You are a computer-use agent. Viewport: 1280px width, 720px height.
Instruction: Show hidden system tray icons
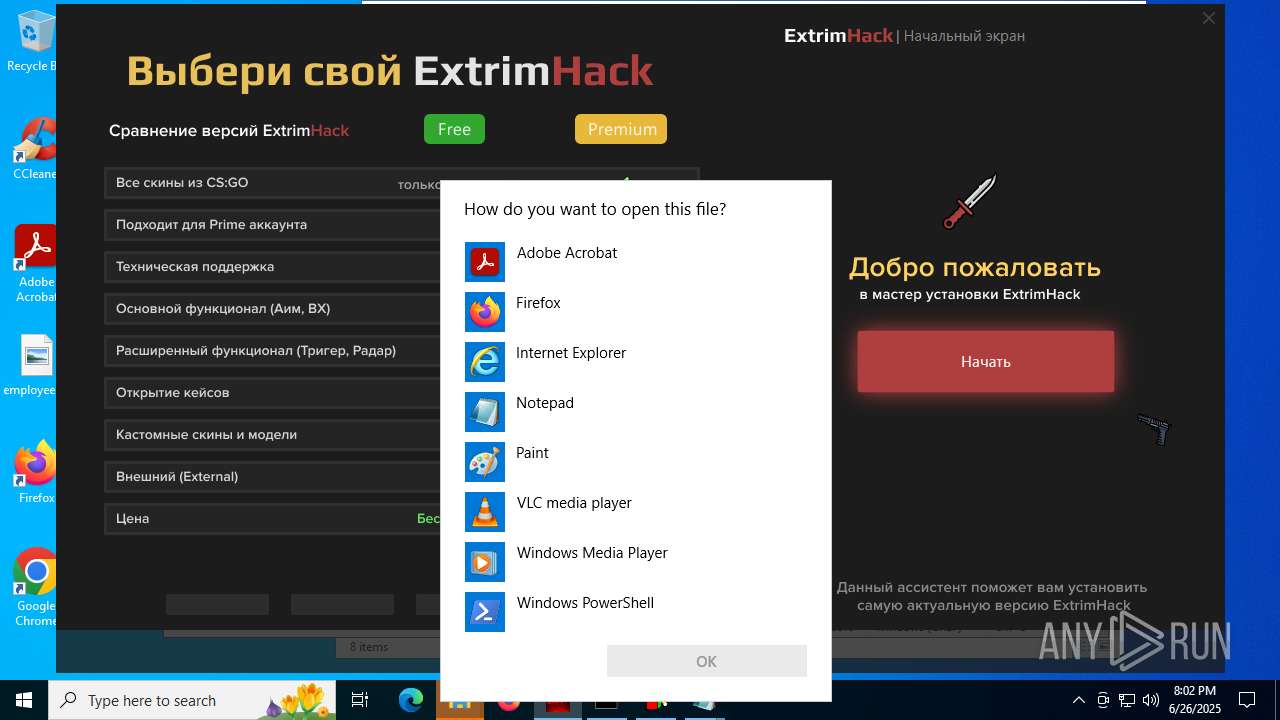(1078, 700)
